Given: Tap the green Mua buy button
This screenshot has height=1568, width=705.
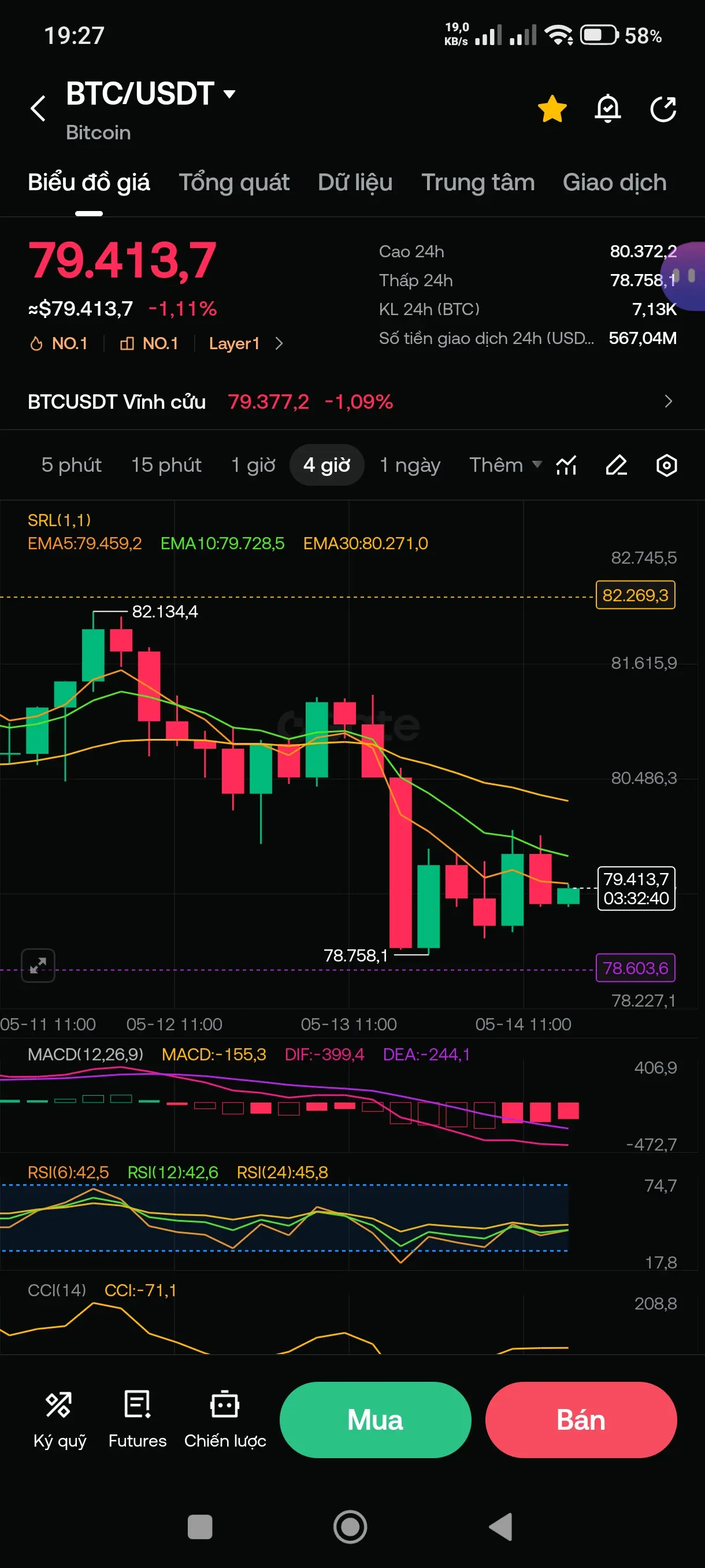Looking at the screenshot, I should pos(375,1420).
